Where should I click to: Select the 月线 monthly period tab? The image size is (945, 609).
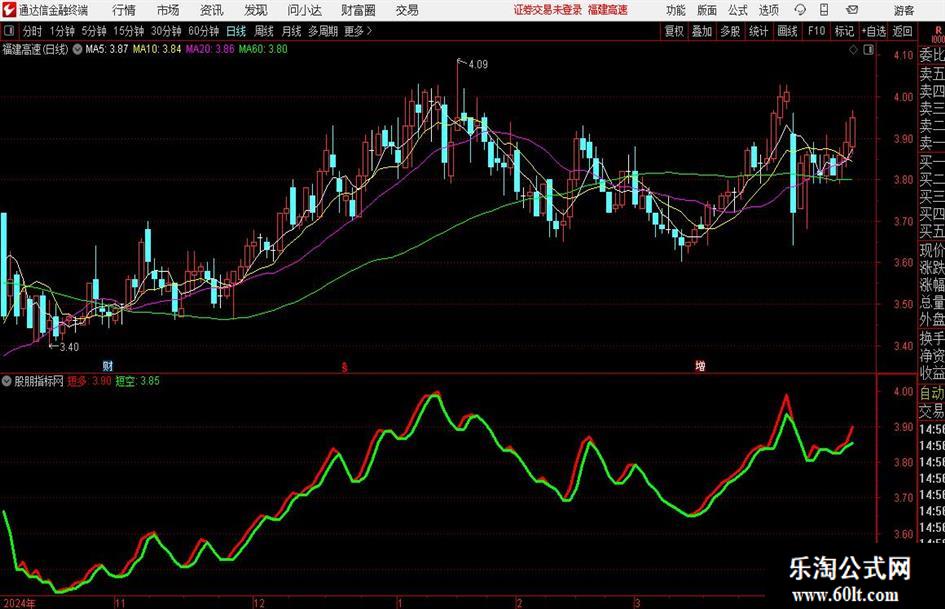pos(292,31)
